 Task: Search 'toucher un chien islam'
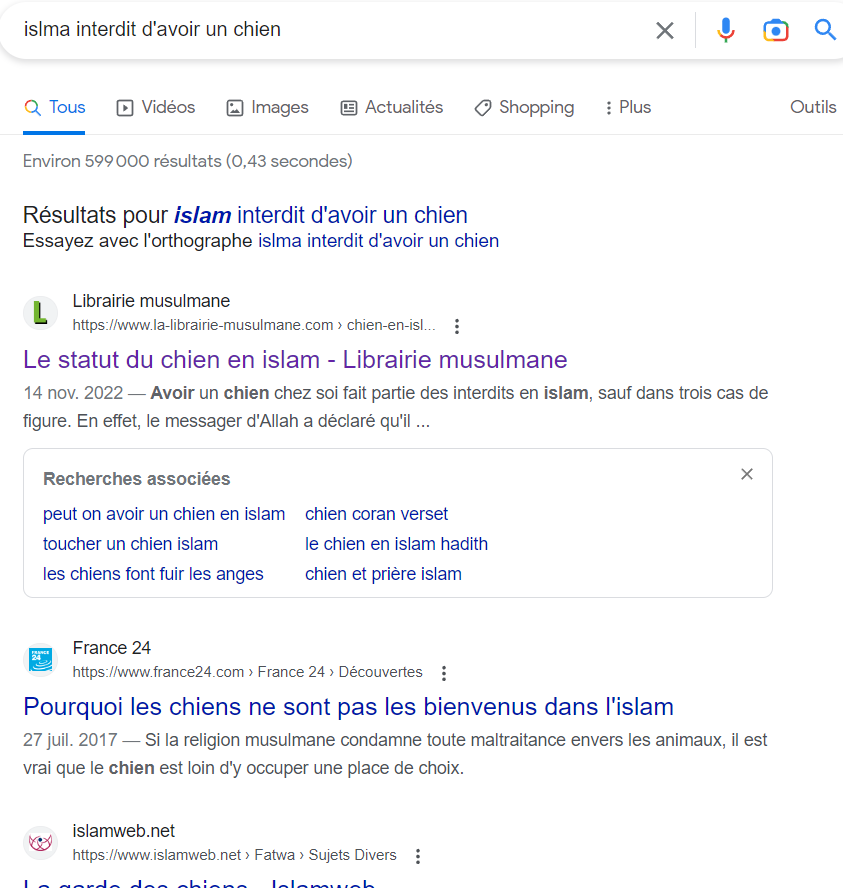(x=130, y=544)
